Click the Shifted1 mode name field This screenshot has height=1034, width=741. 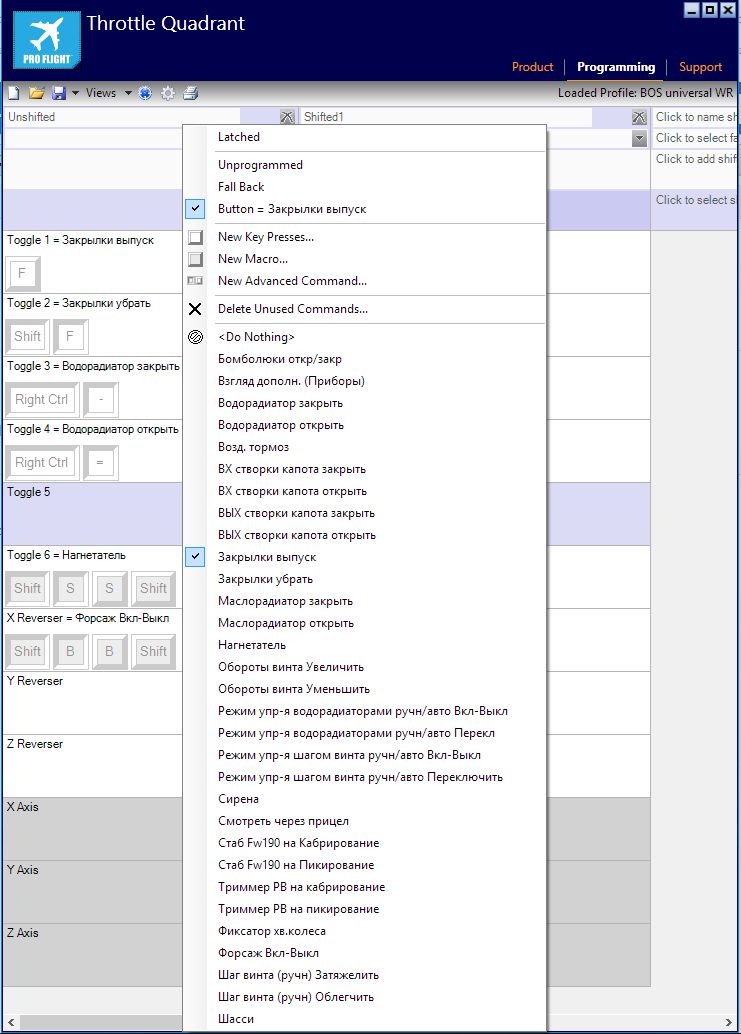[x=446, y=117]
